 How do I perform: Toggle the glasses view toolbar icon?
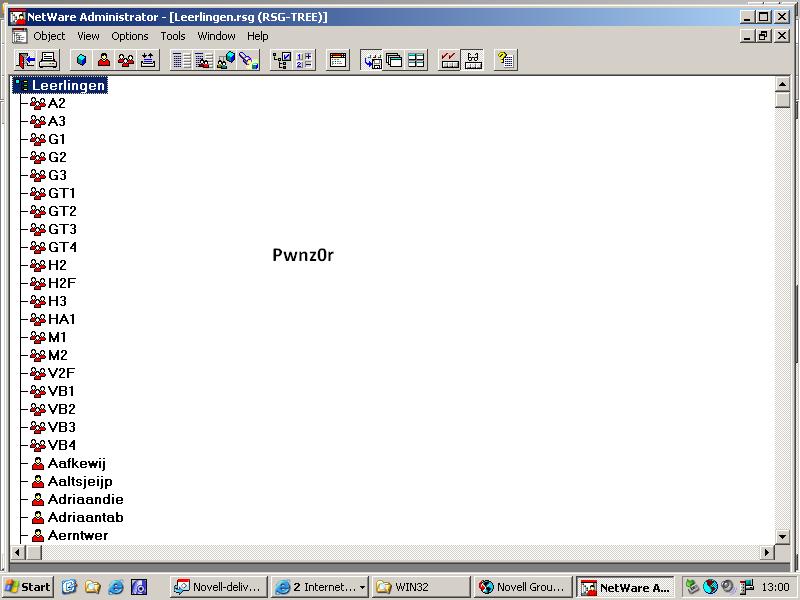472,60
